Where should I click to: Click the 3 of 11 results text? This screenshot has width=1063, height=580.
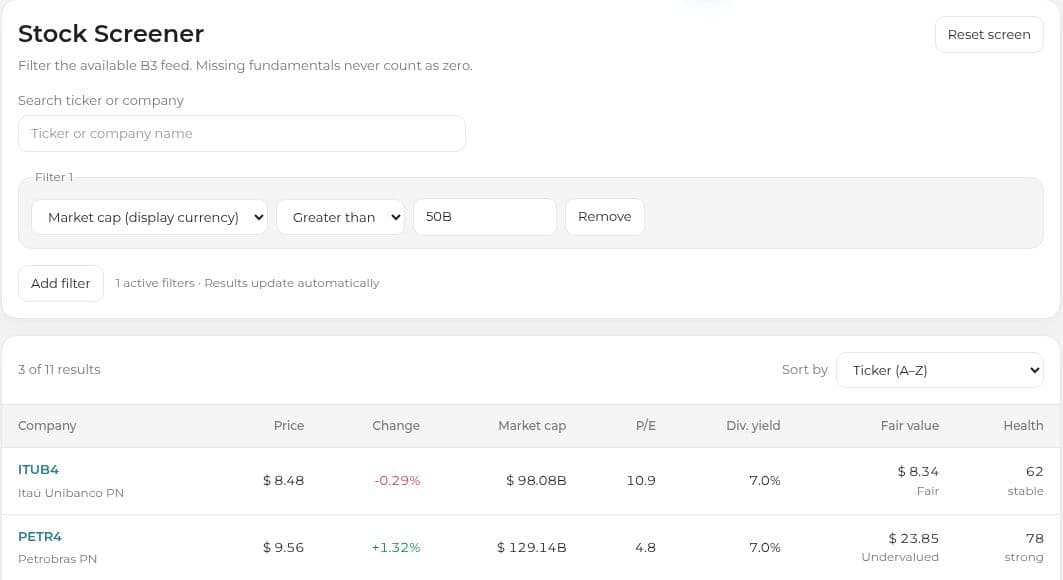(x=59, y=370)
